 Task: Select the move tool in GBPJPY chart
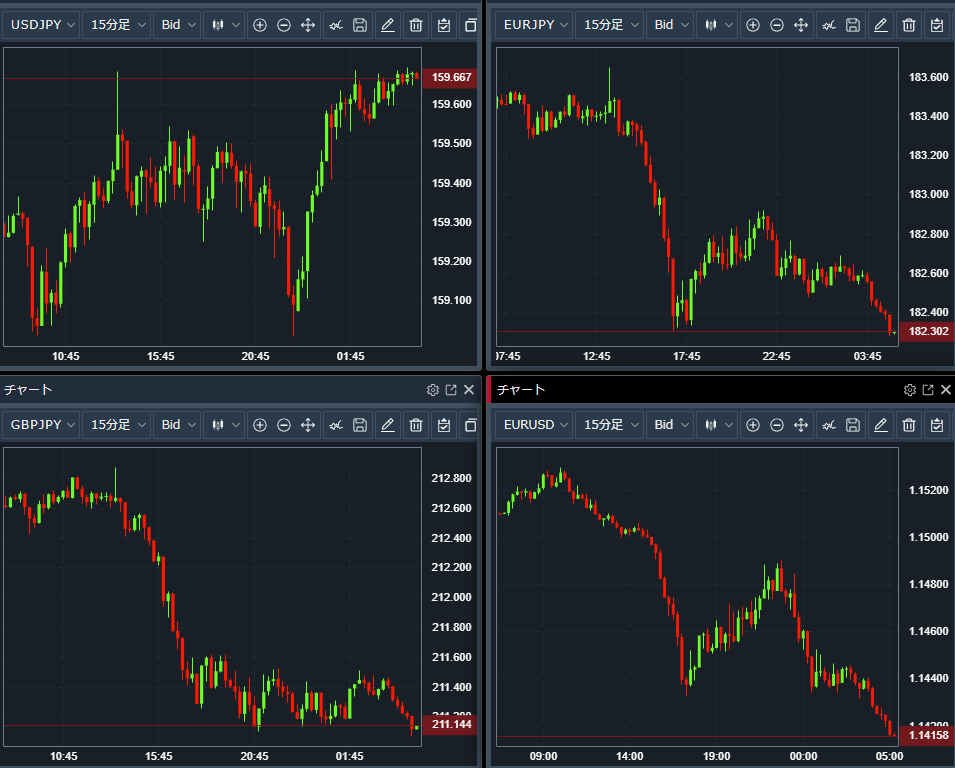308,425
